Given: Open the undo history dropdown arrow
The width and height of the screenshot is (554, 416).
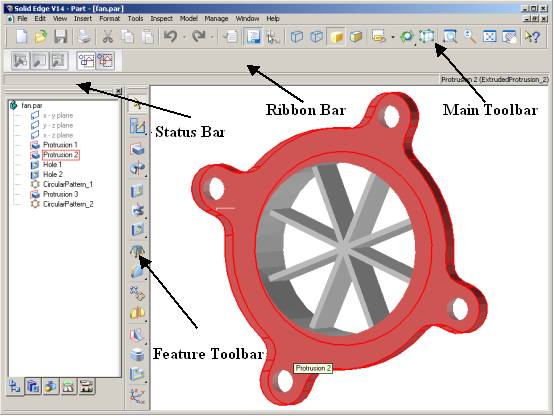Looking at the screenshot, I should 184,37.
